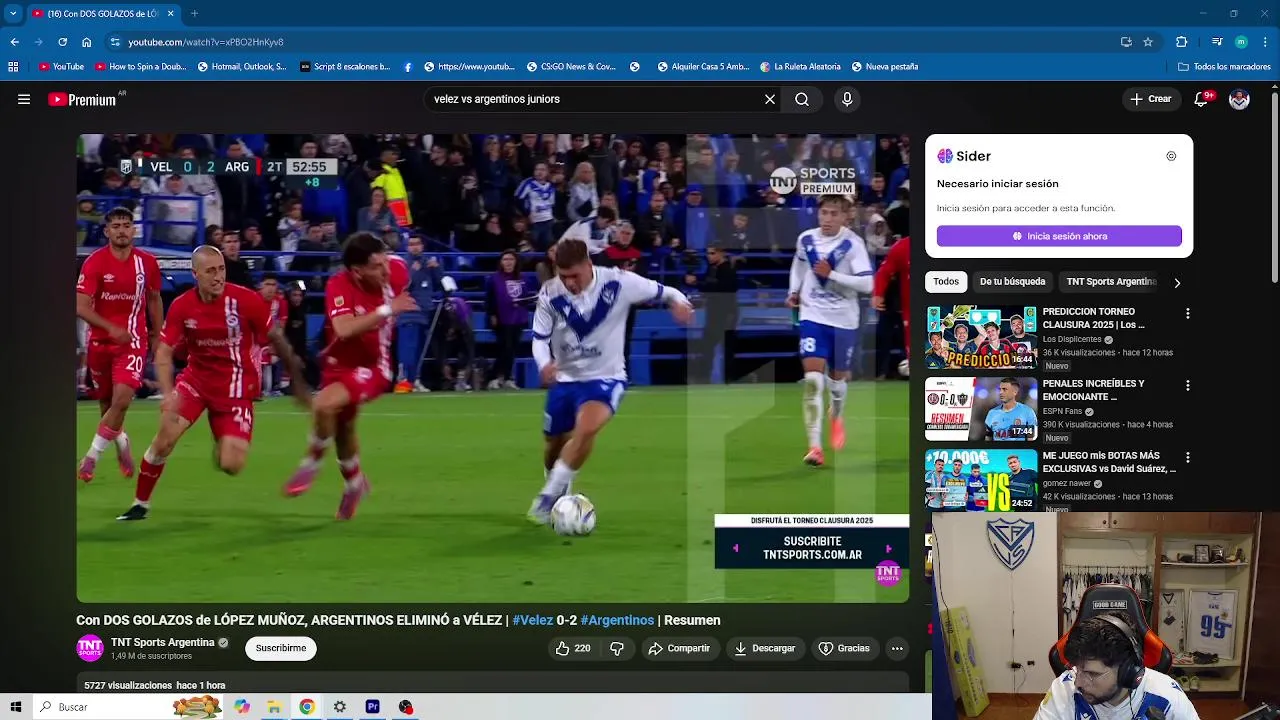Go to the browser home page

pos(87,42)
